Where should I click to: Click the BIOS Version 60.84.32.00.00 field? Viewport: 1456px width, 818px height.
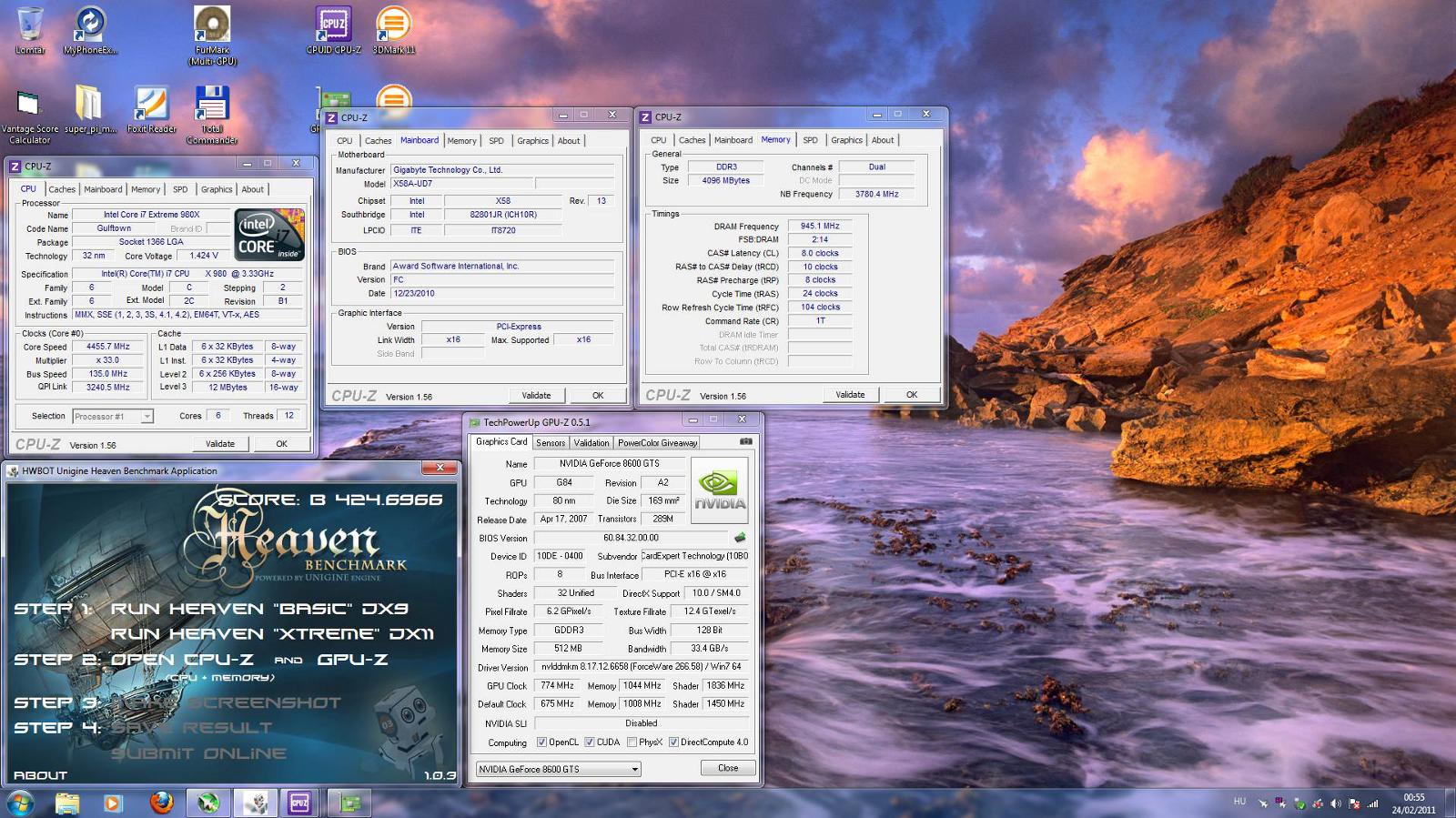pos(631,538)
